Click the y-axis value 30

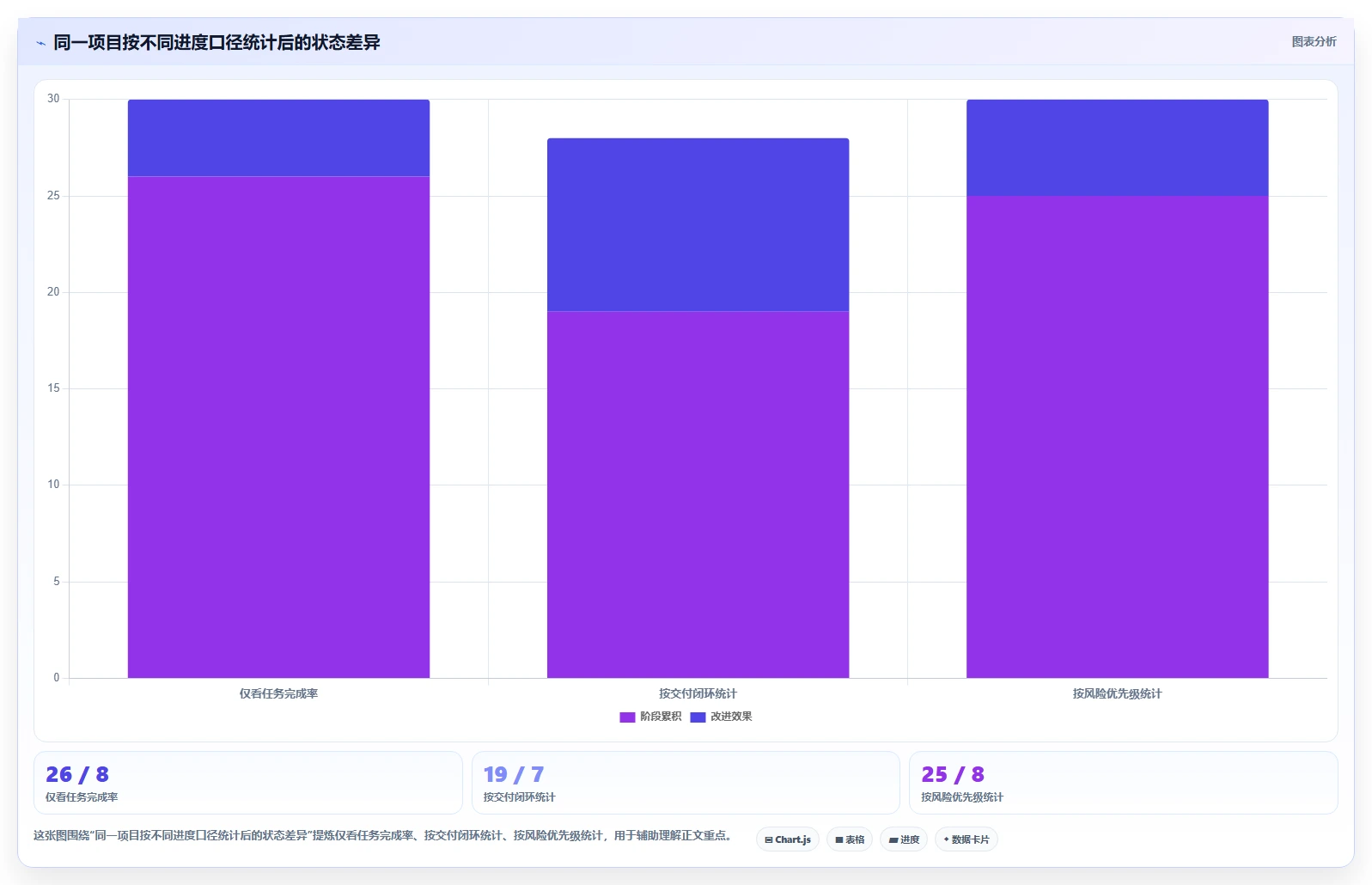tap(53, 99)
